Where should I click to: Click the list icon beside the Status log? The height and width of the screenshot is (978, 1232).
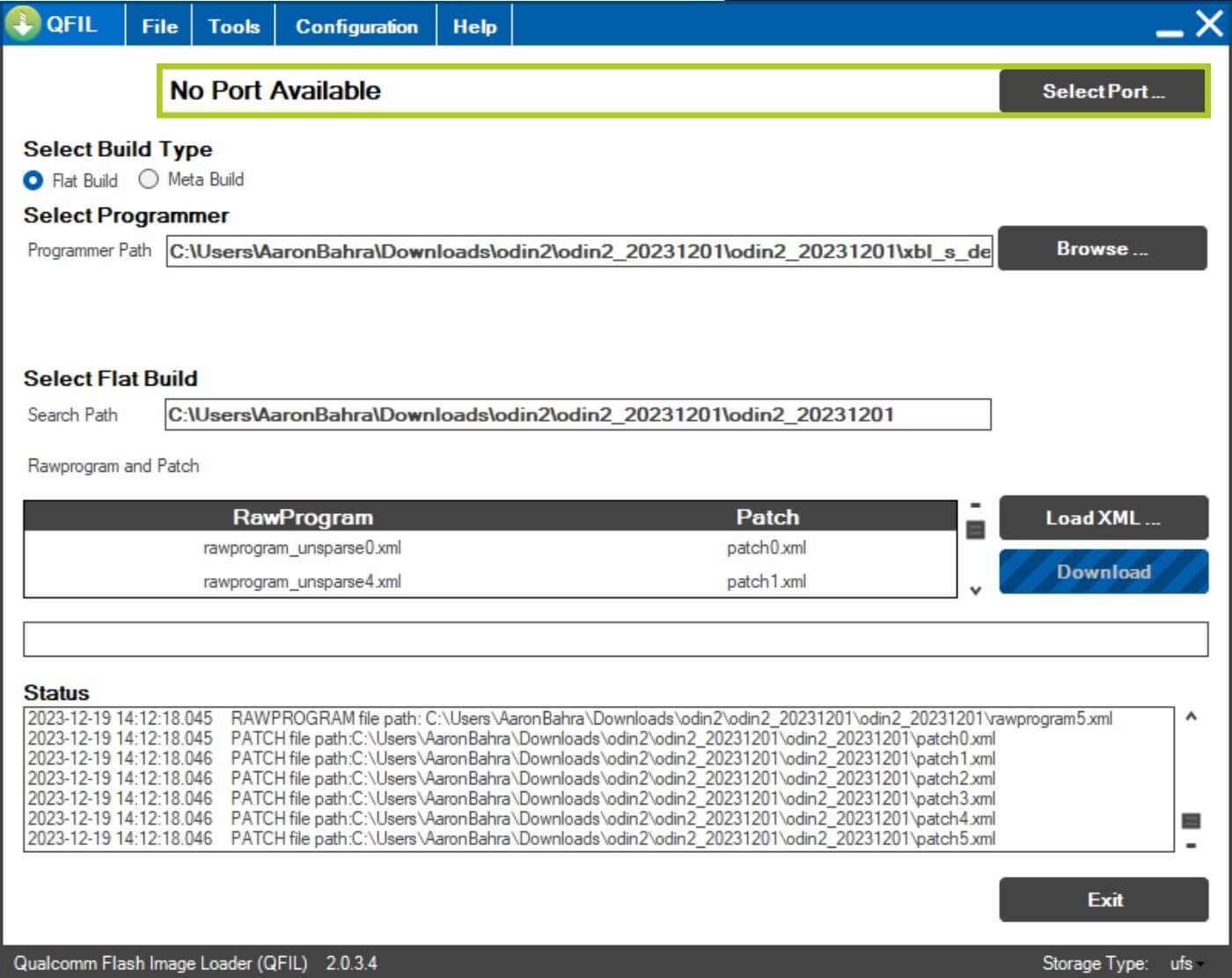tap(1191, 820)
